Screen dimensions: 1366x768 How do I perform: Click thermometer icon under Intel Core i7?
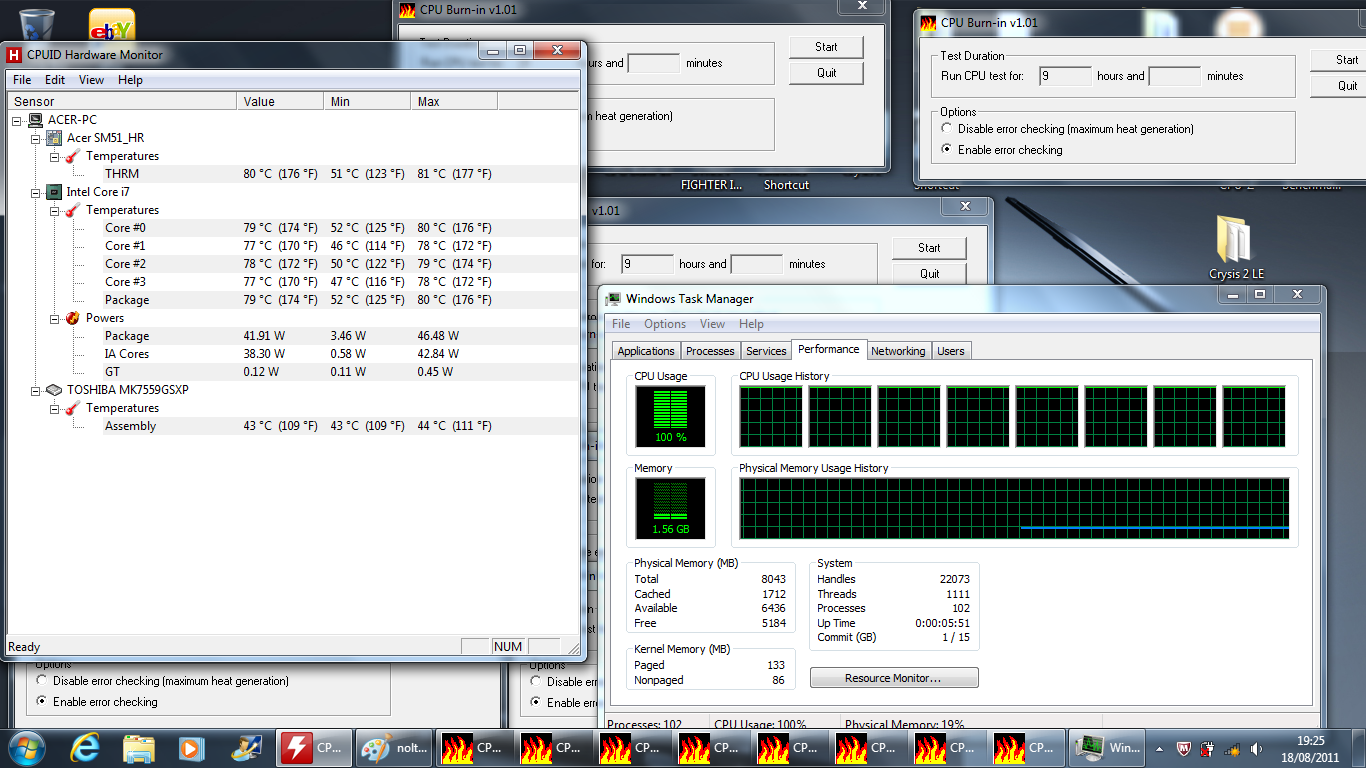(x=72, y=210)
